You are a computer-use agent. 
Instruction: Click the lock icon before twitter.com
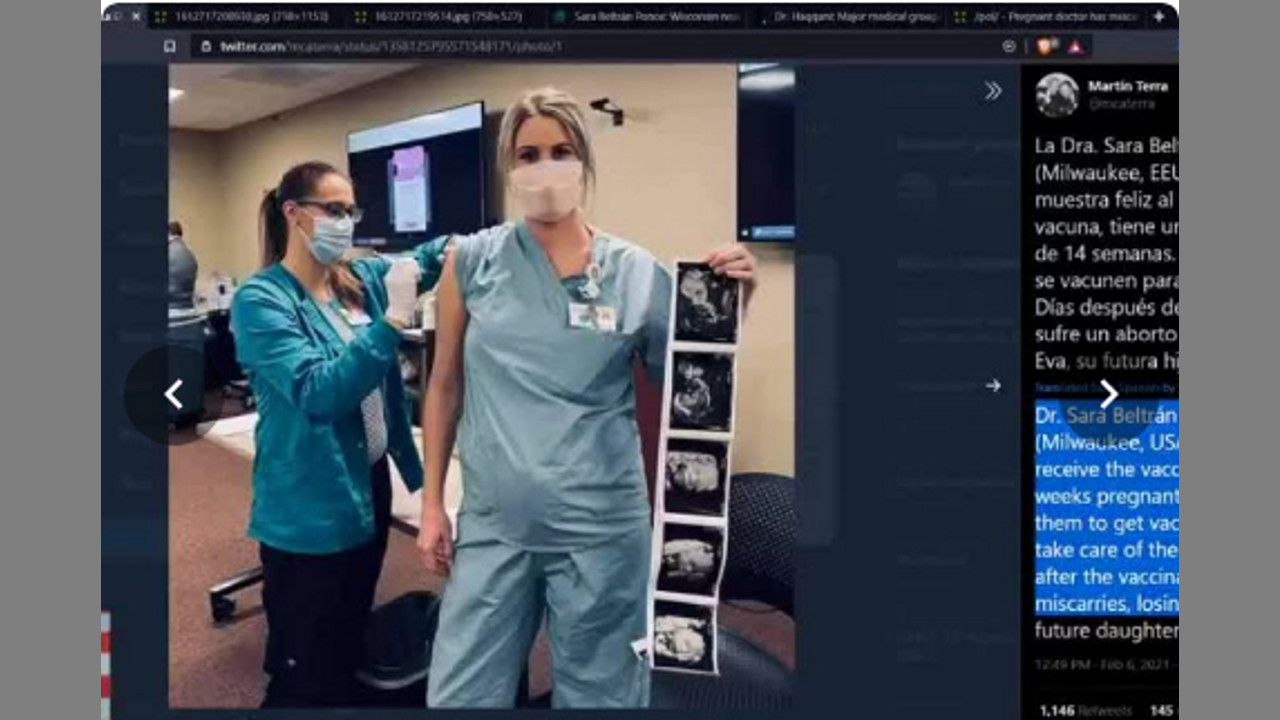(x=205, y=46)
